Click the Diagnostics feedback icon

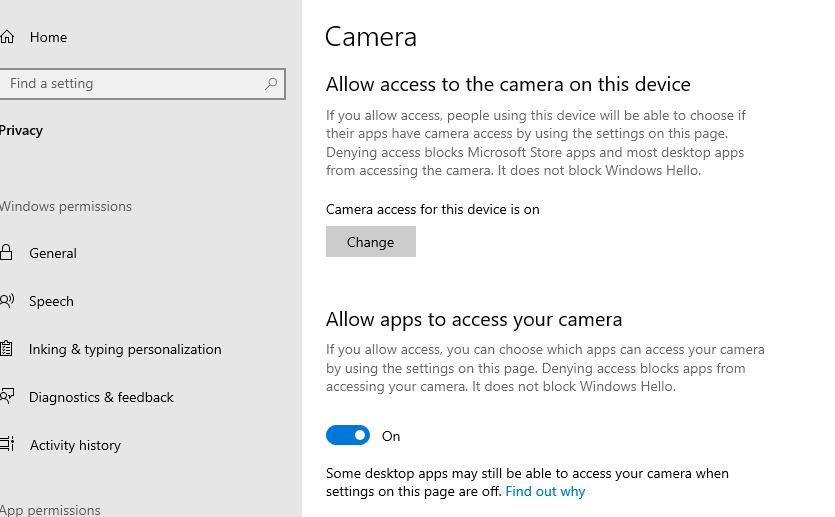pyautogui.click(x=7, y=397)
